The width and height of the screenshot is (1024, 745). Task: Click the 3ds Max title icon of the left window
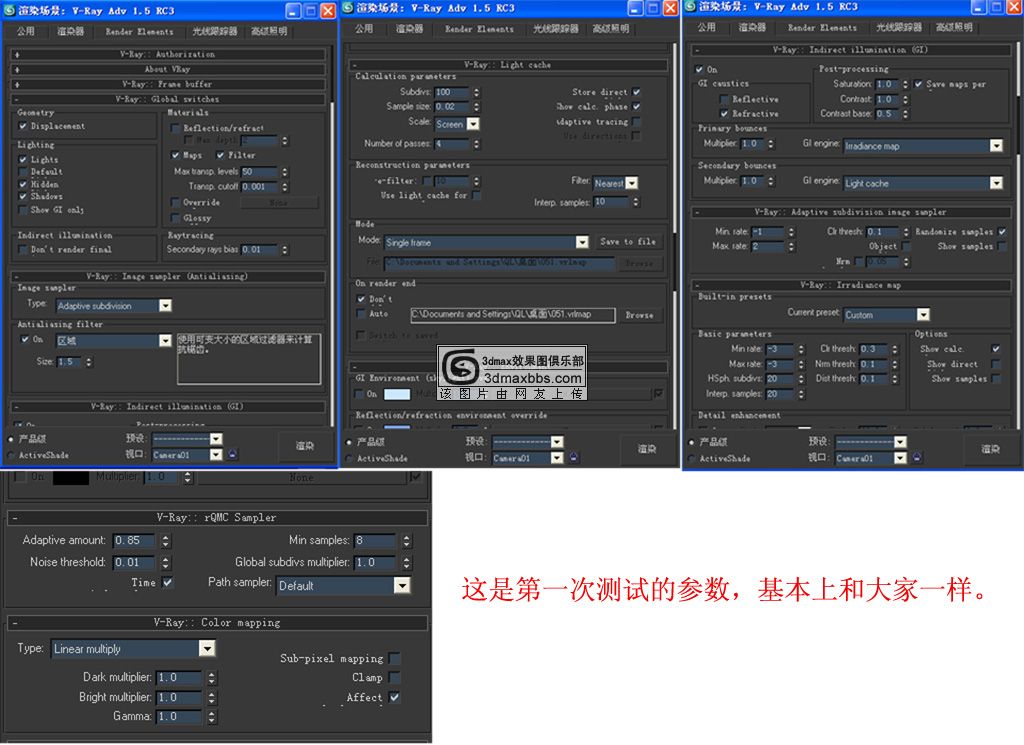tap(8, 10)
